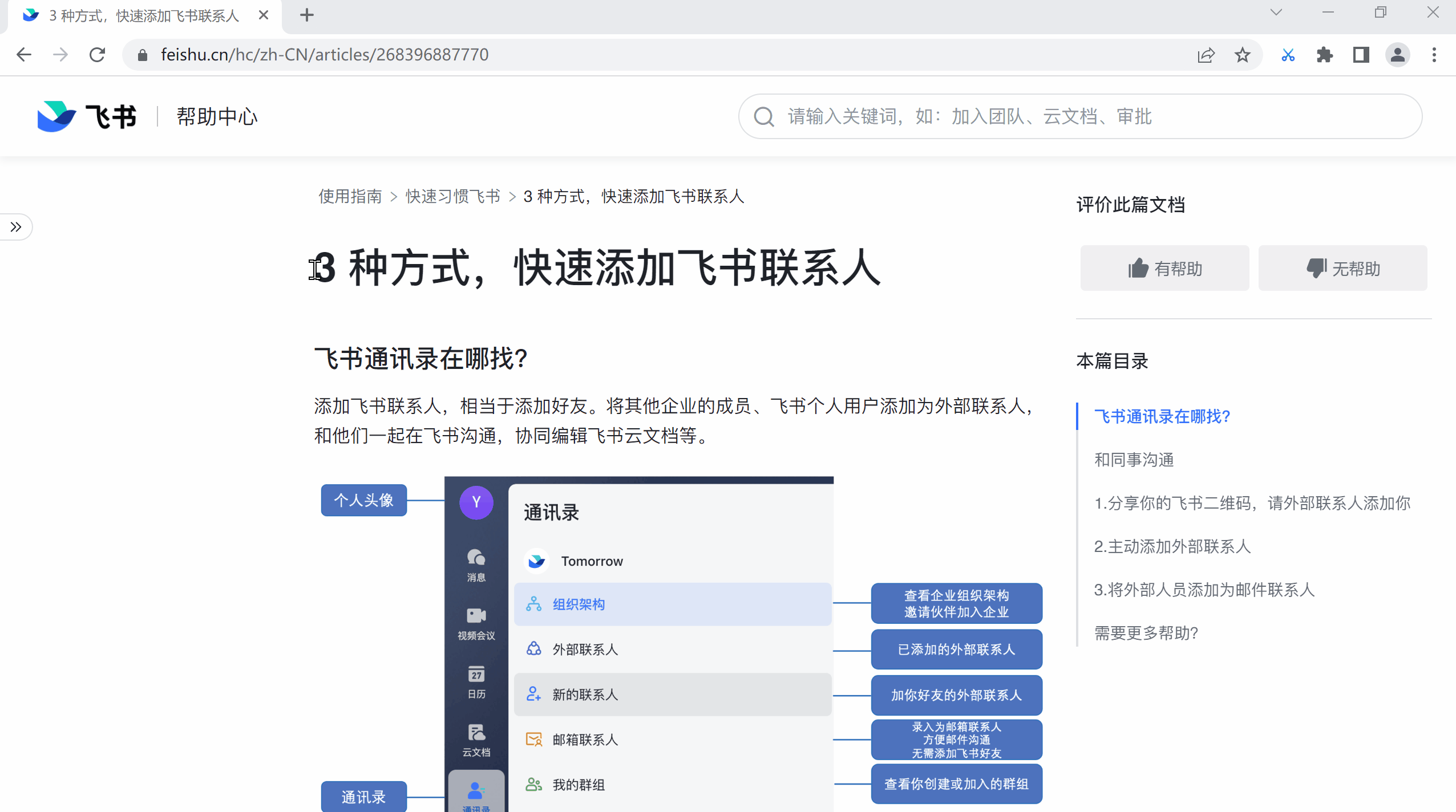Open the tab search chevron
Image resolution: width=1456 pixels, height=812 pixels.
(1276, 13)
